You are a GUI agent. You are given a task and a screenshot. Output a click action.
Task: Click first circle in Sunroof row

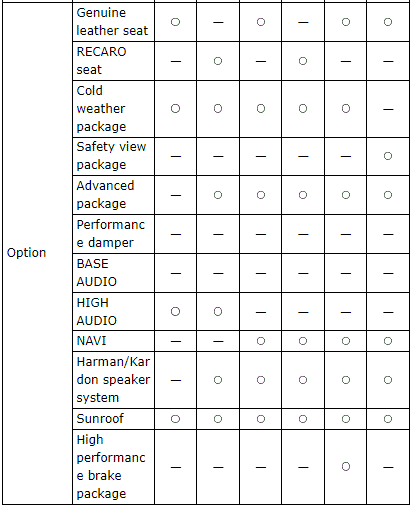tap(175, 419)
